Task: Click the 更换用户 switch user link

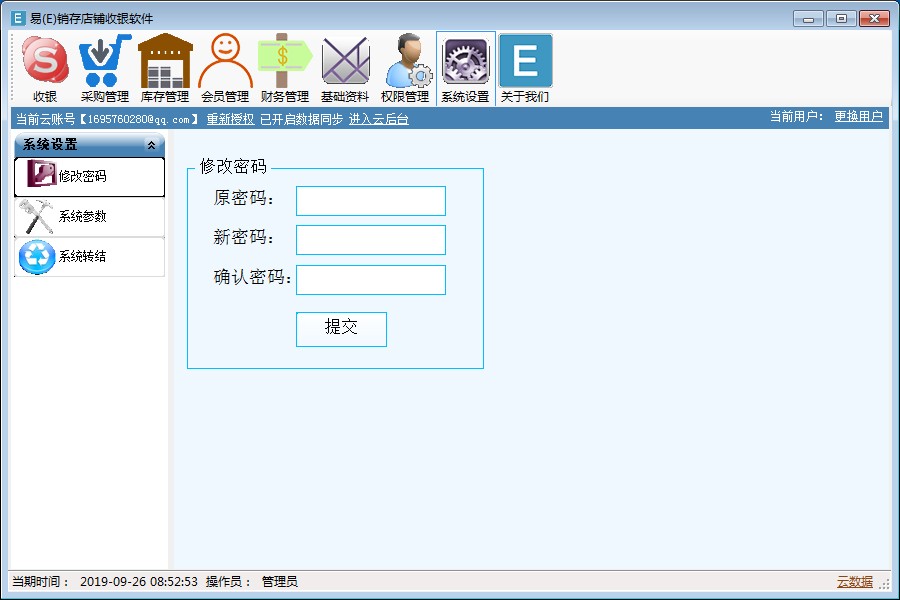Action: (858, 117)
